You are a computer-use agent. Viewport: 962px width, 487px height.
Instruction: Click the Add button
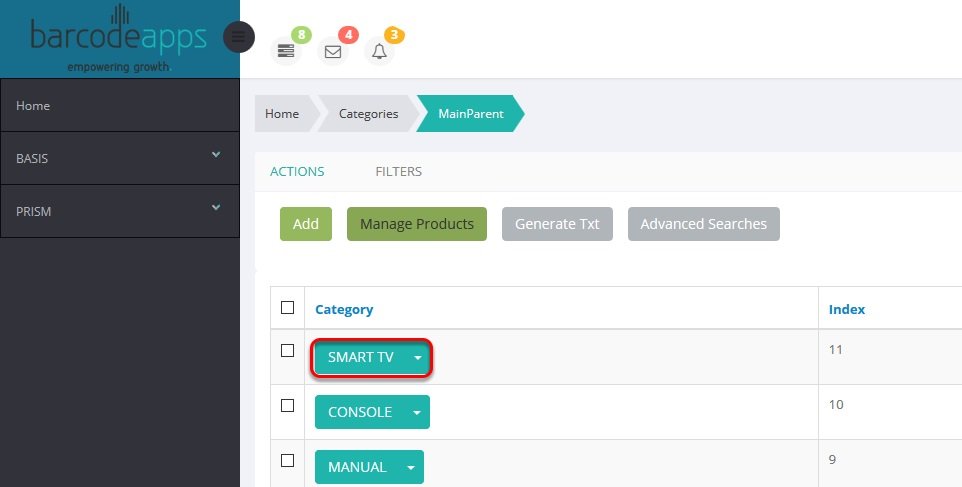(306, 224)
